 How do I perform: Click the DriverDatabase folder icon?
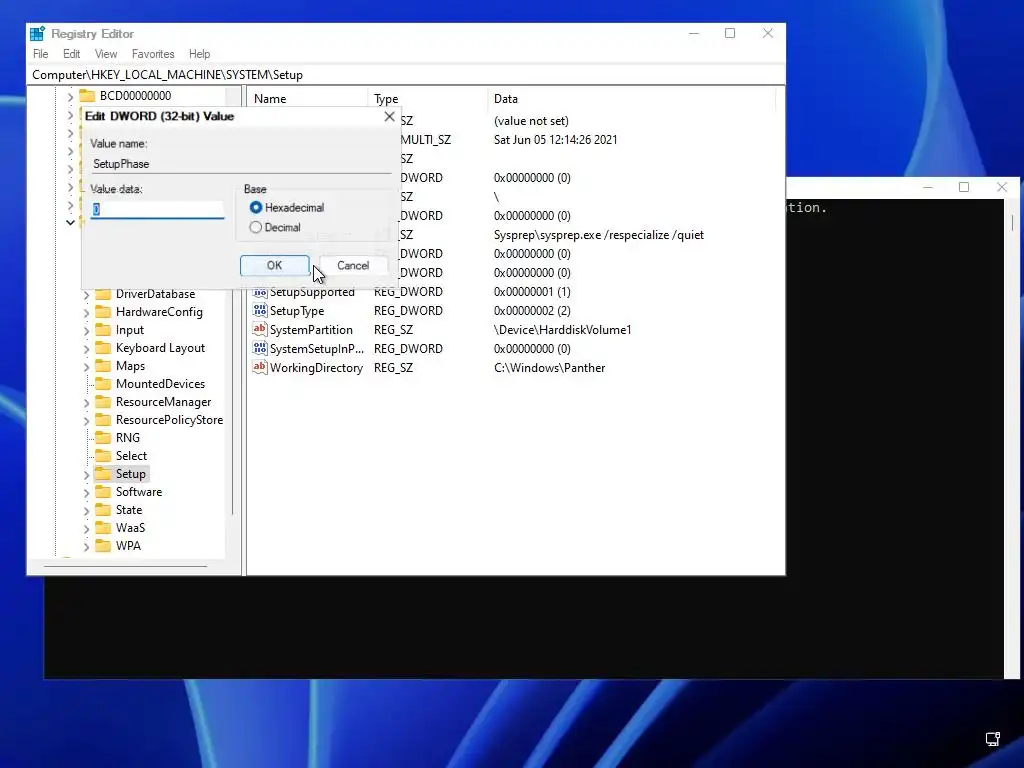point(103,294)
